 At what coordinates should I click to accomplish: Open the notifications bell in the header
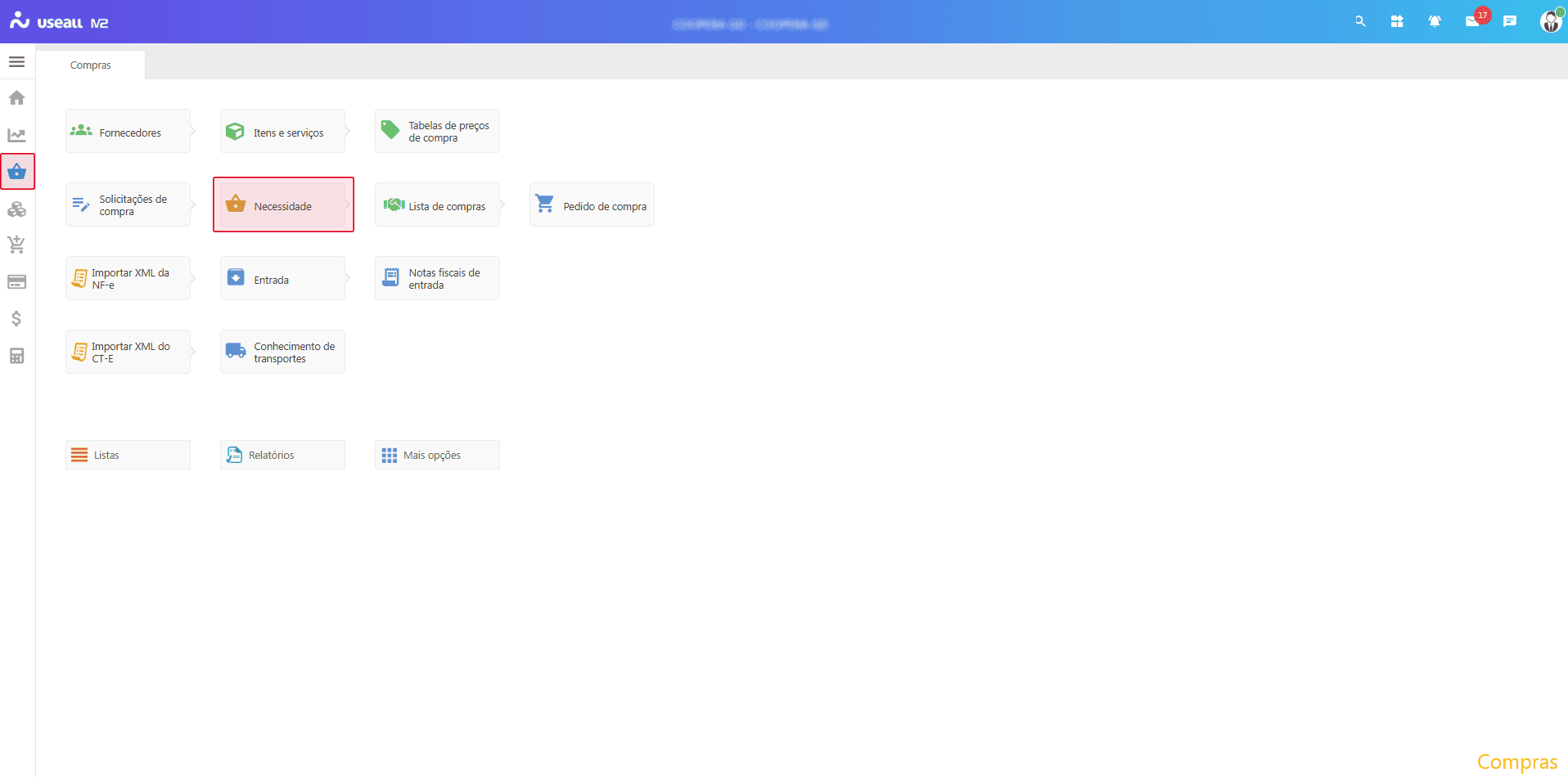(1435, 22)
